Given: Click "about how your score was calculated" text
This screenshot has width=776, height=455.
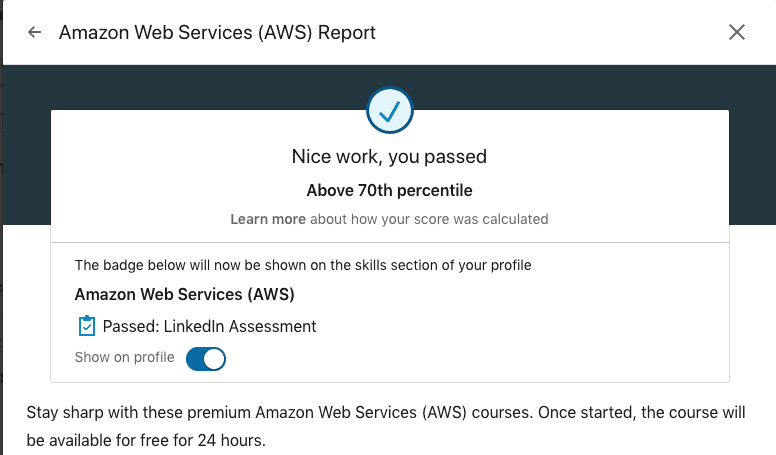Looking at the screenshot, I should point(429,219).
